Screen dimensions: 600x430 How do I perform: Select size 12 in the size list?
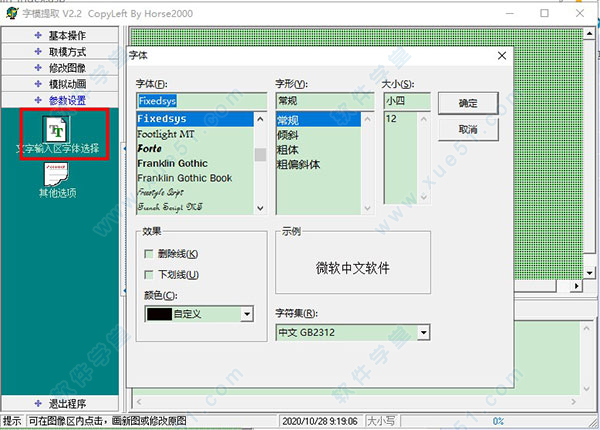click(x=393, y=118)
